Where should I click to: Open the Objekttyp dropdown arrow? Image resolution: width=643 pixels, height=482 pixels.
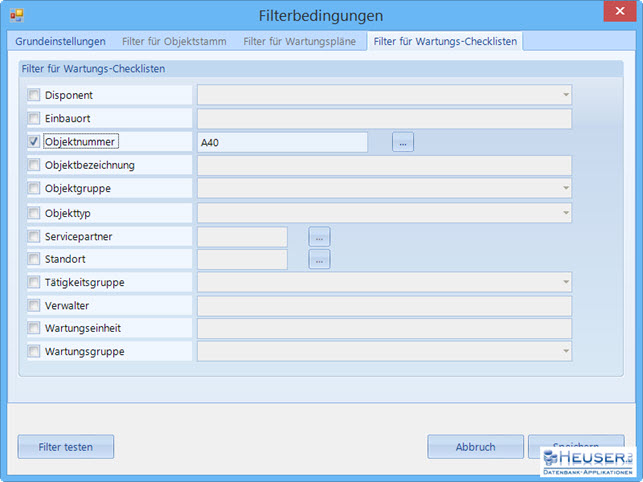coord(565,213)
